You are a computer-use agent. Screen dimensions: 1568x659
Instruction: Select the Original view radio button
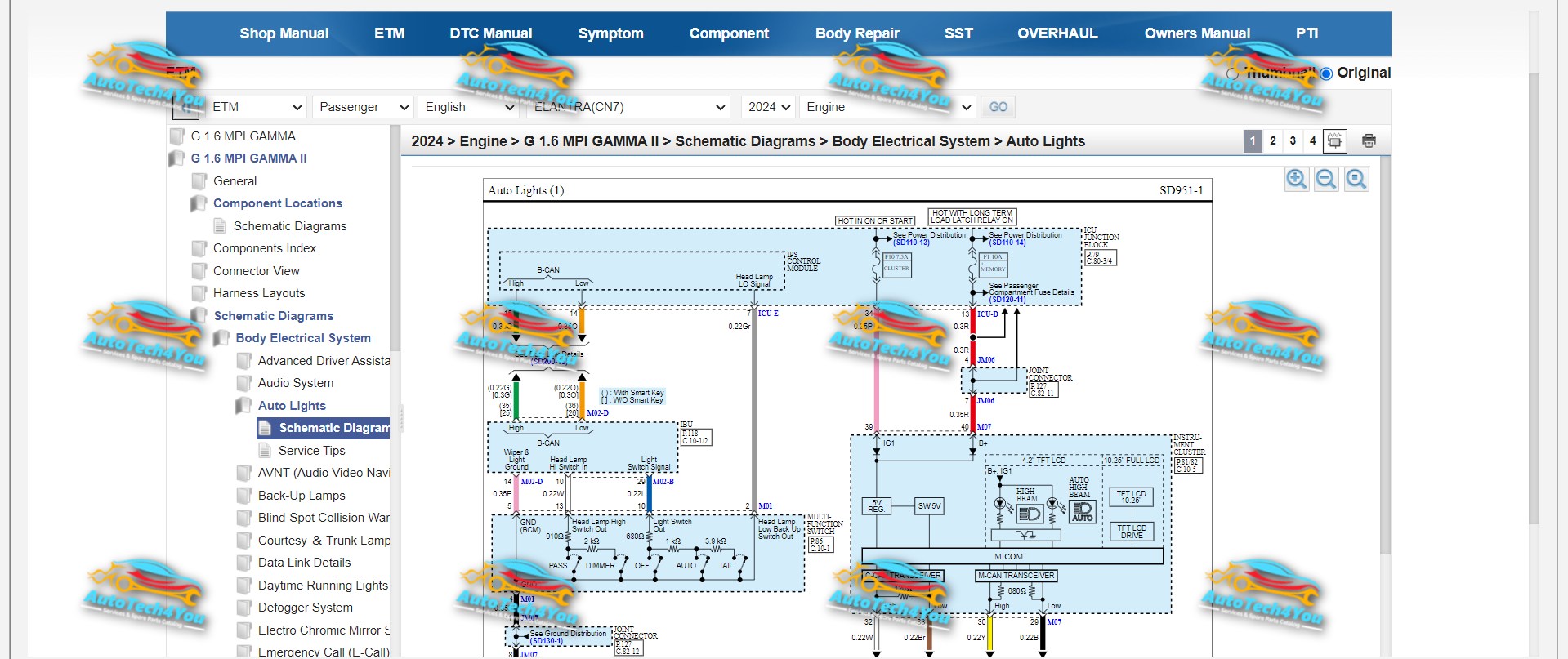[x=1326, y=73]
